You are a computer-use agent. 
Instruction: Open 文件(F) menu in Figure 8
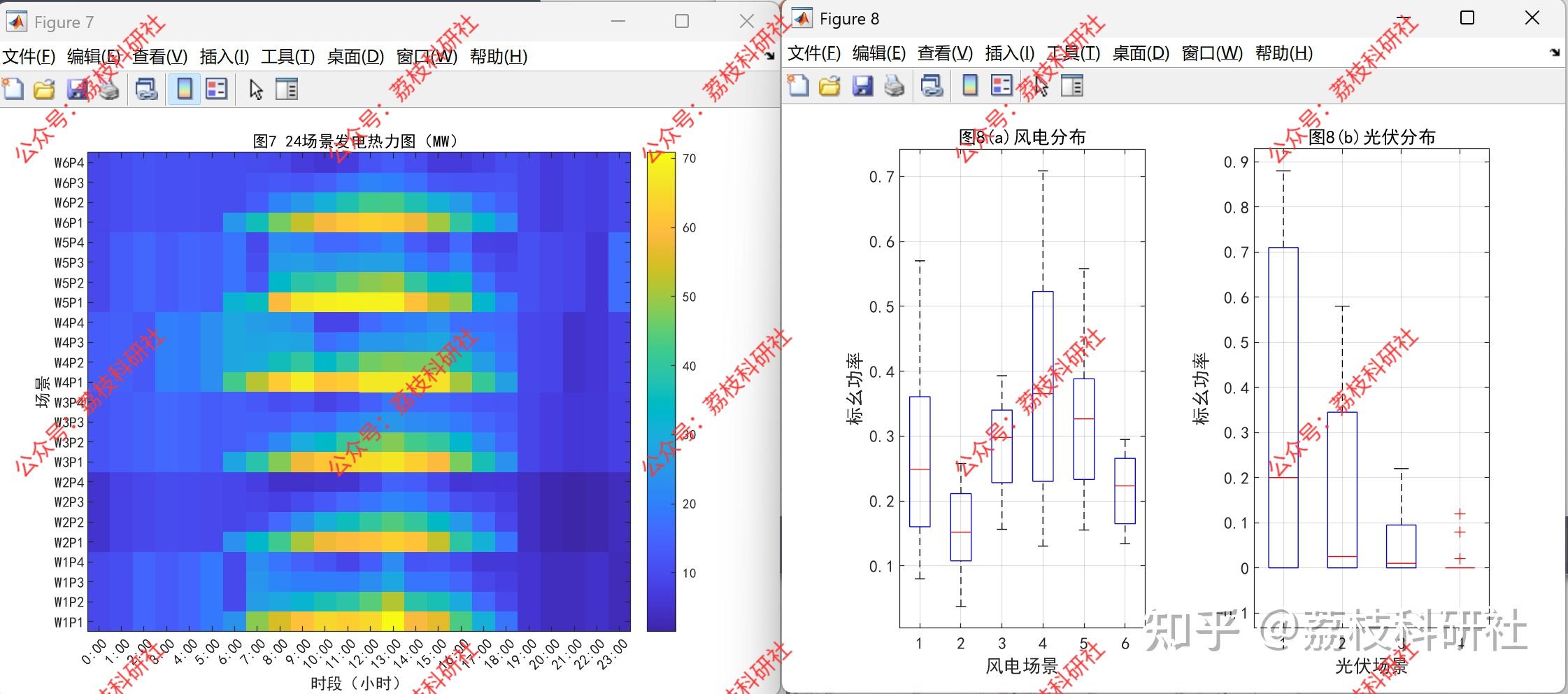point(814,53)
